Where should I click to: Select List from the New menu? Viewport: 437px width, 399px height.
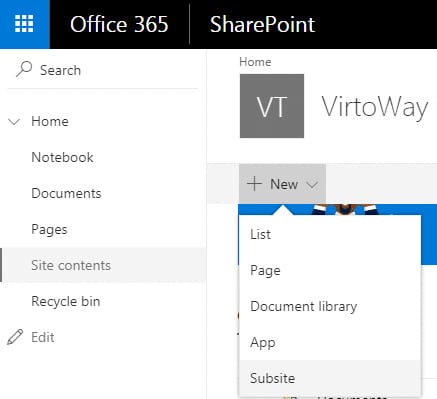click(x=330, y=234)
